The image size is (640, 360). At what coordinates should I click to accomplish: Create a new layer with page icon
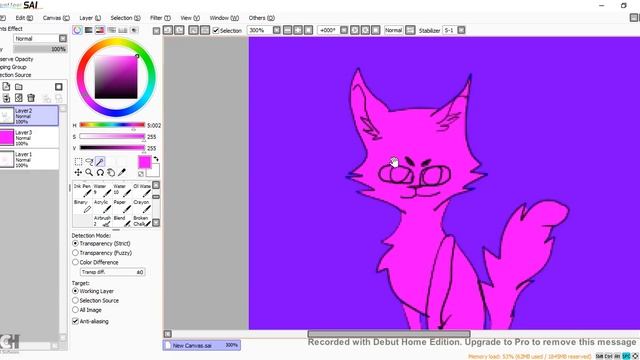pyautogui.click(x=6, y=87)
